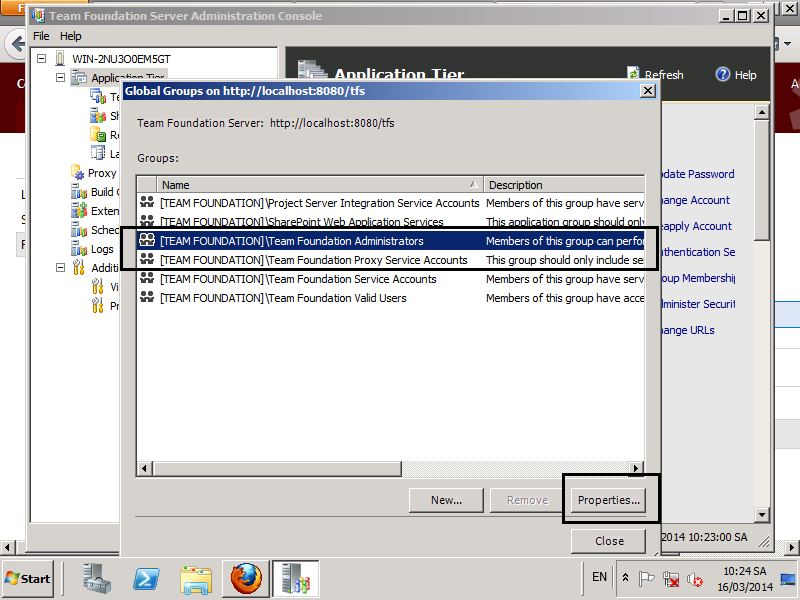Click the Reporting tree node icon
Image resolution: width=800 pixels, height=600 pixels.
click(98, 135)
